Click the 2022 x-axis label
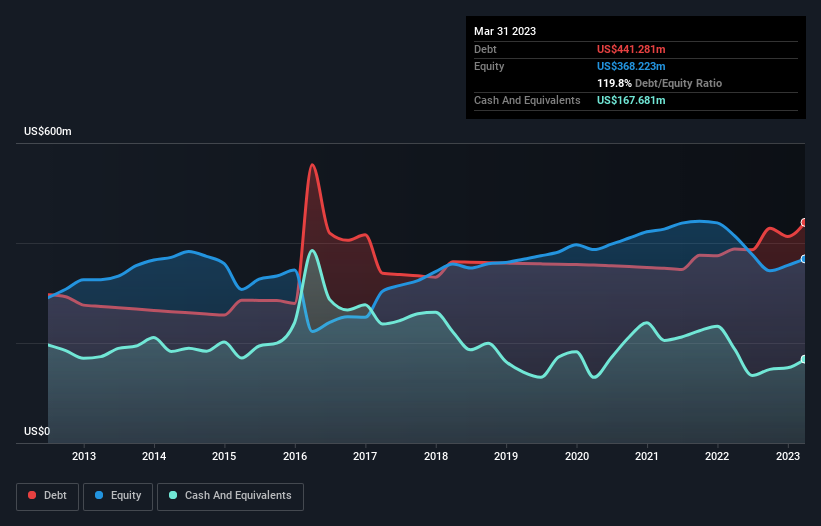Viewport: 821px width, 526px height. (x=717, y=456)
